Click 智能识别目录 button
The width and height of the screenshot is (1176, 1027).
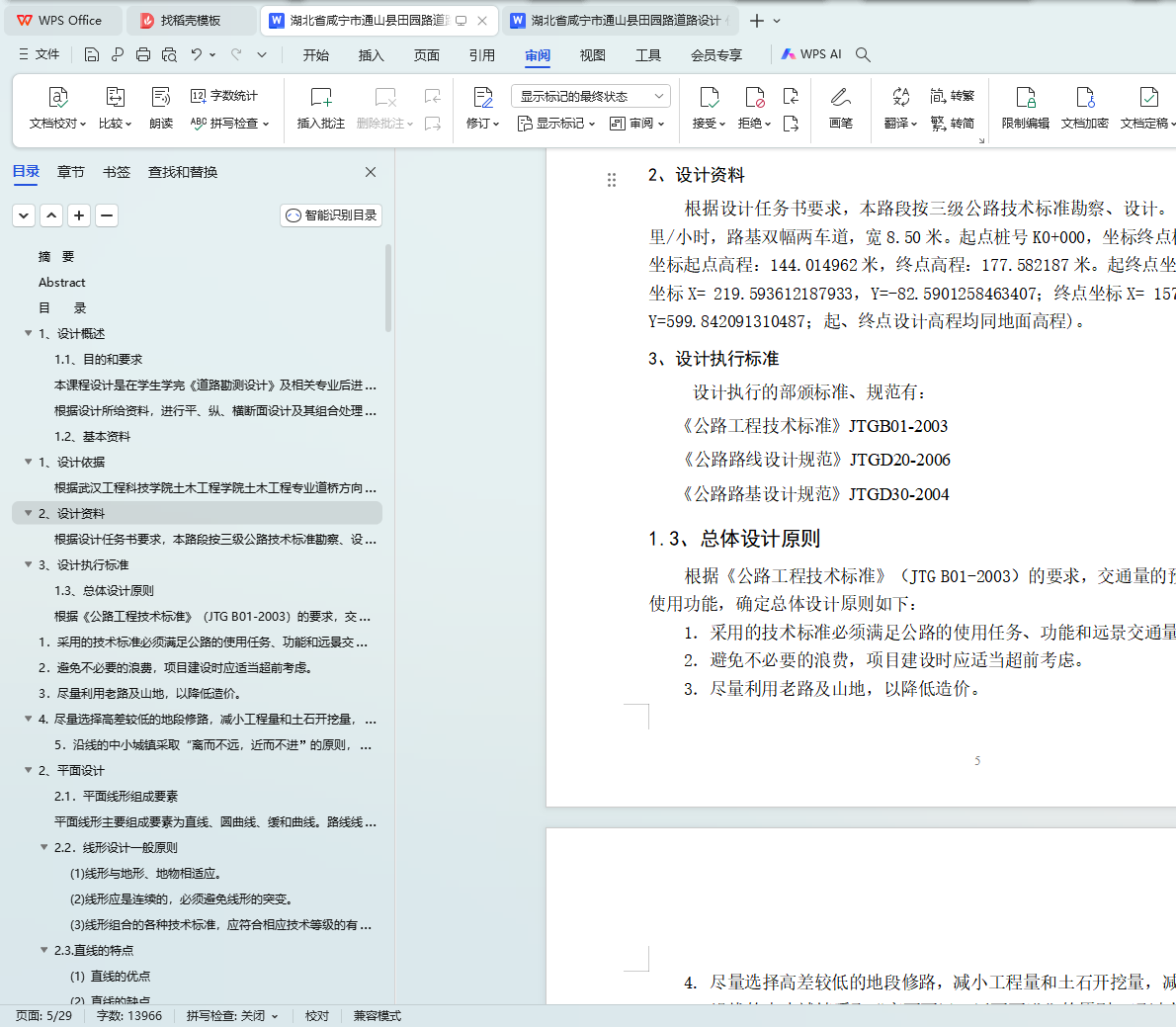(331, 215)
